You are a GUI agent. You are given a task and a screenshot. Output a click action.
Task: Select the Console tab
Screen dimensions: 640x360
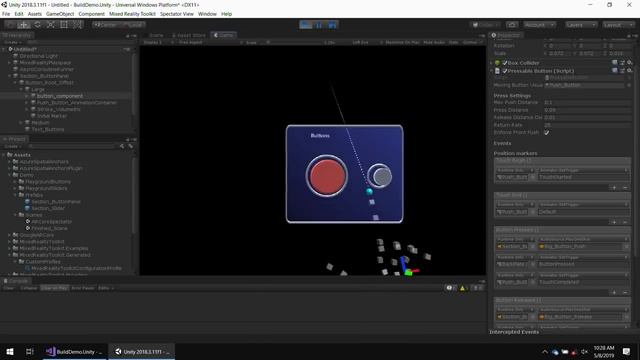(x=16, y=281)
